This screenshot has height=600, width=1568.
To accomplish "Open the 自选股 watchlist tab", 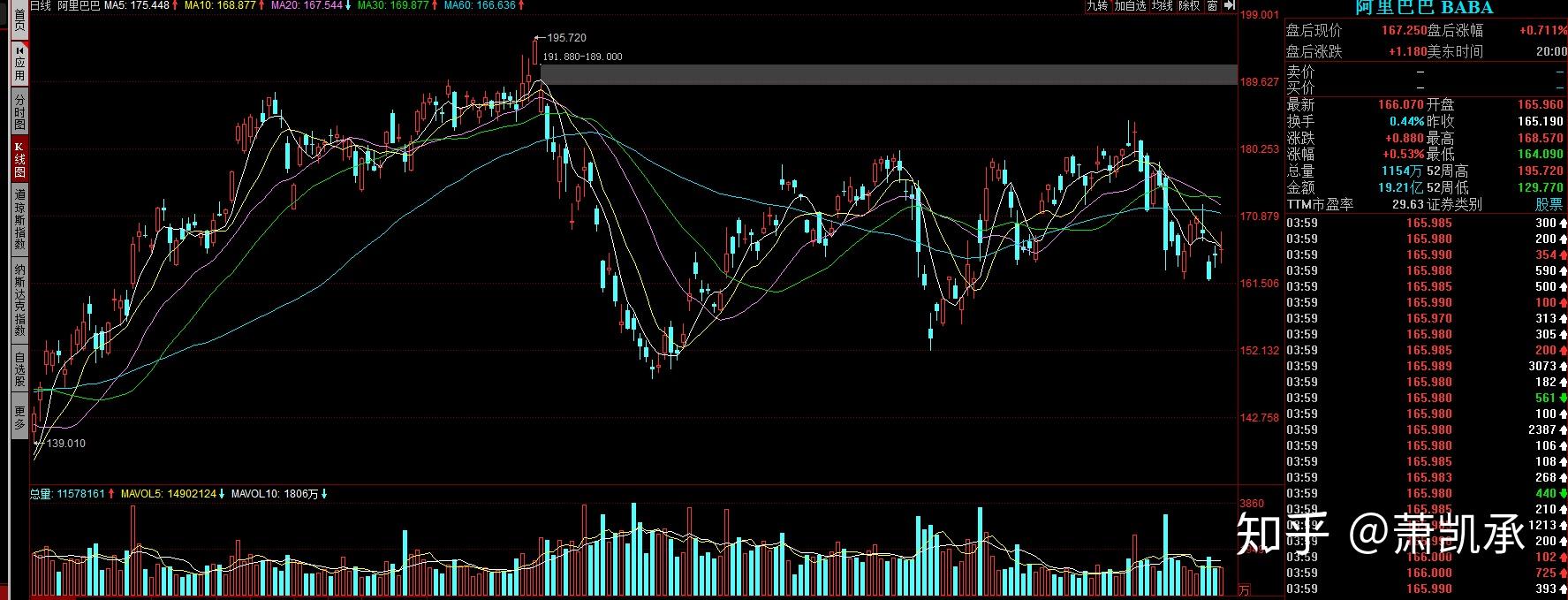I will 19,369.
